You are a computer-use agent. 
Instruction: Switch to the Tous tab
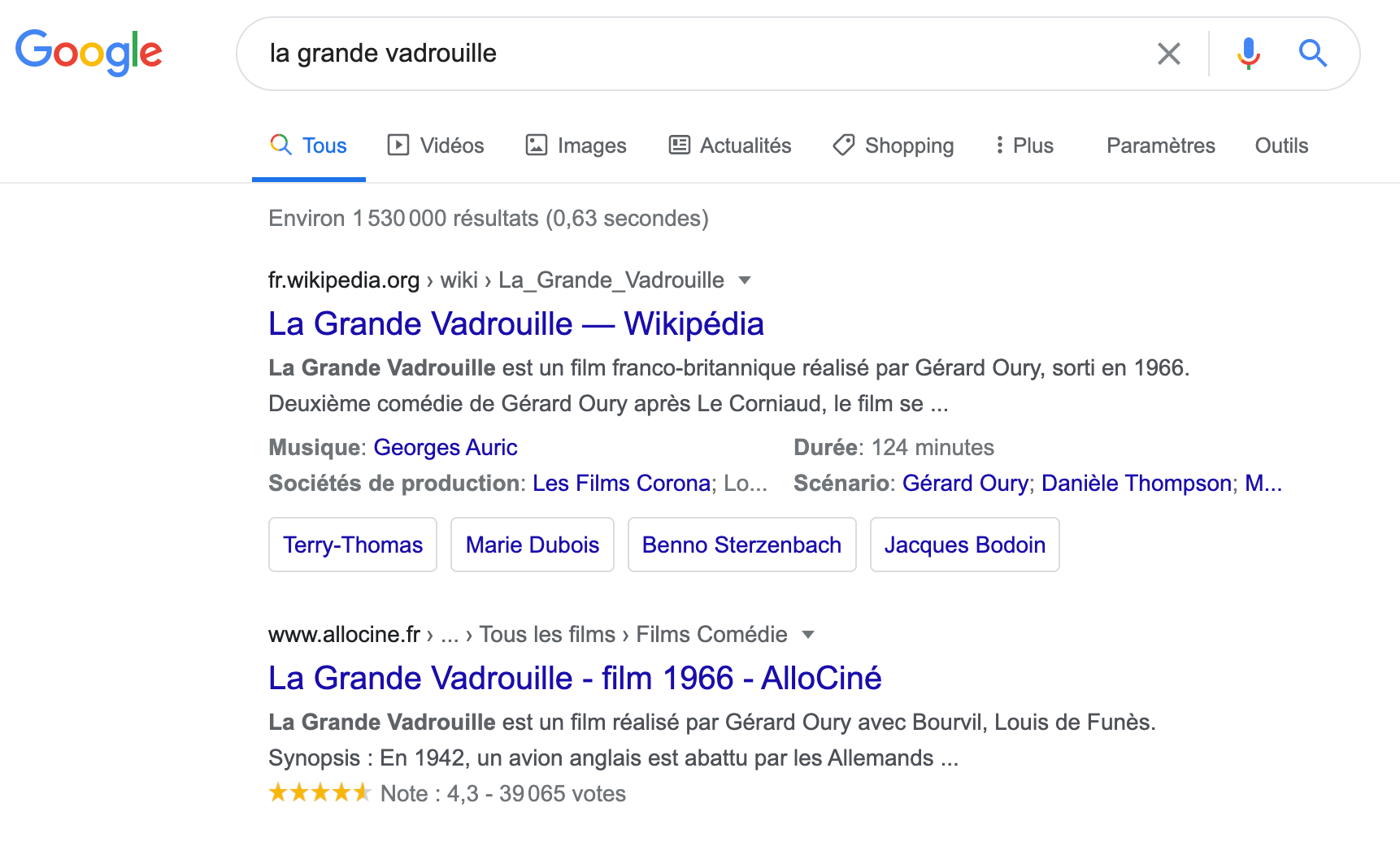point(309,145)
